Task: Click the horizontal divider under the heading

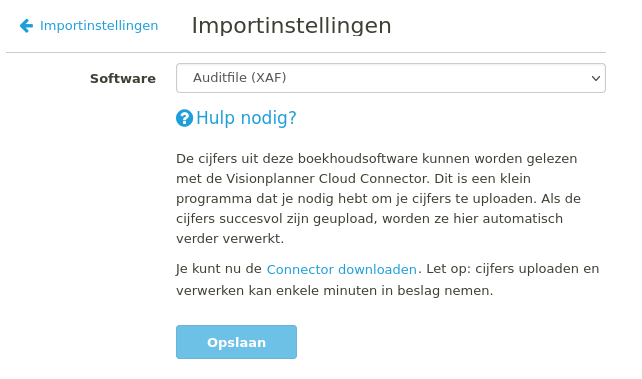Action: pos(306,52)
